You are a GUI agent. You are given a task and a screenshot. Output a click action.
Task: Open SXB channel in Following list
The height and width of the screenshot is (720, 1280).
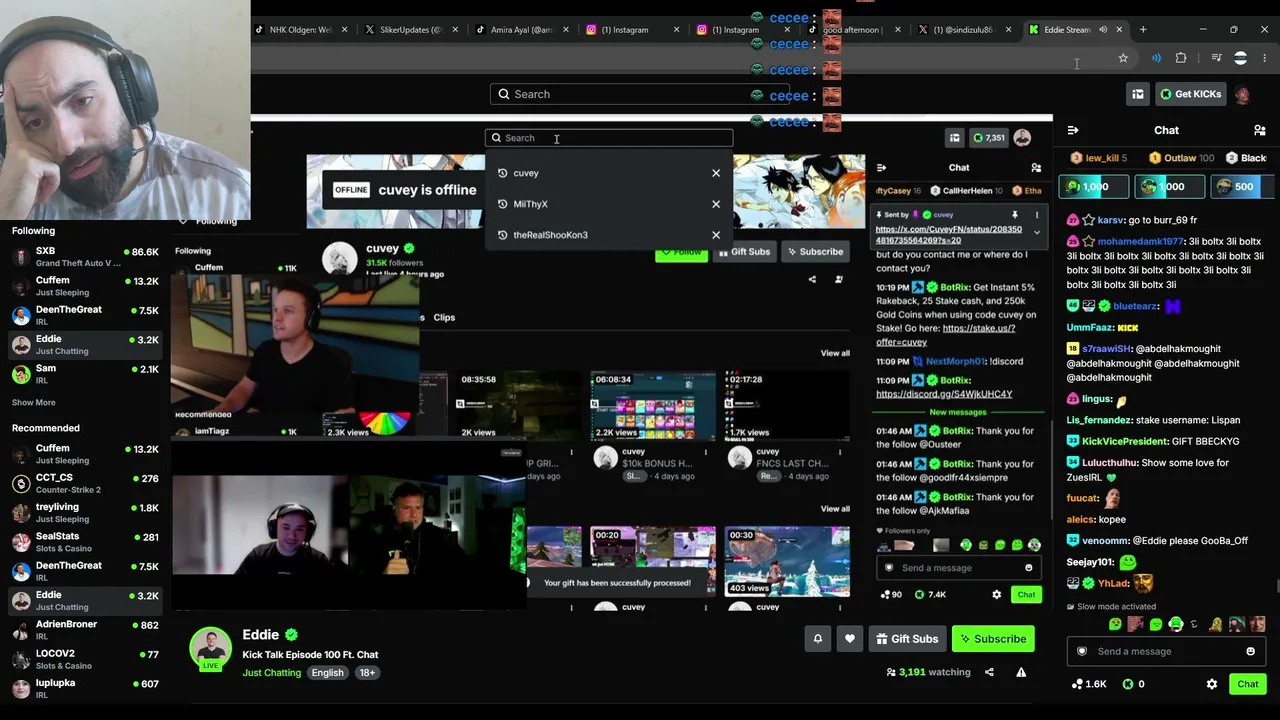tap(85, 257)
